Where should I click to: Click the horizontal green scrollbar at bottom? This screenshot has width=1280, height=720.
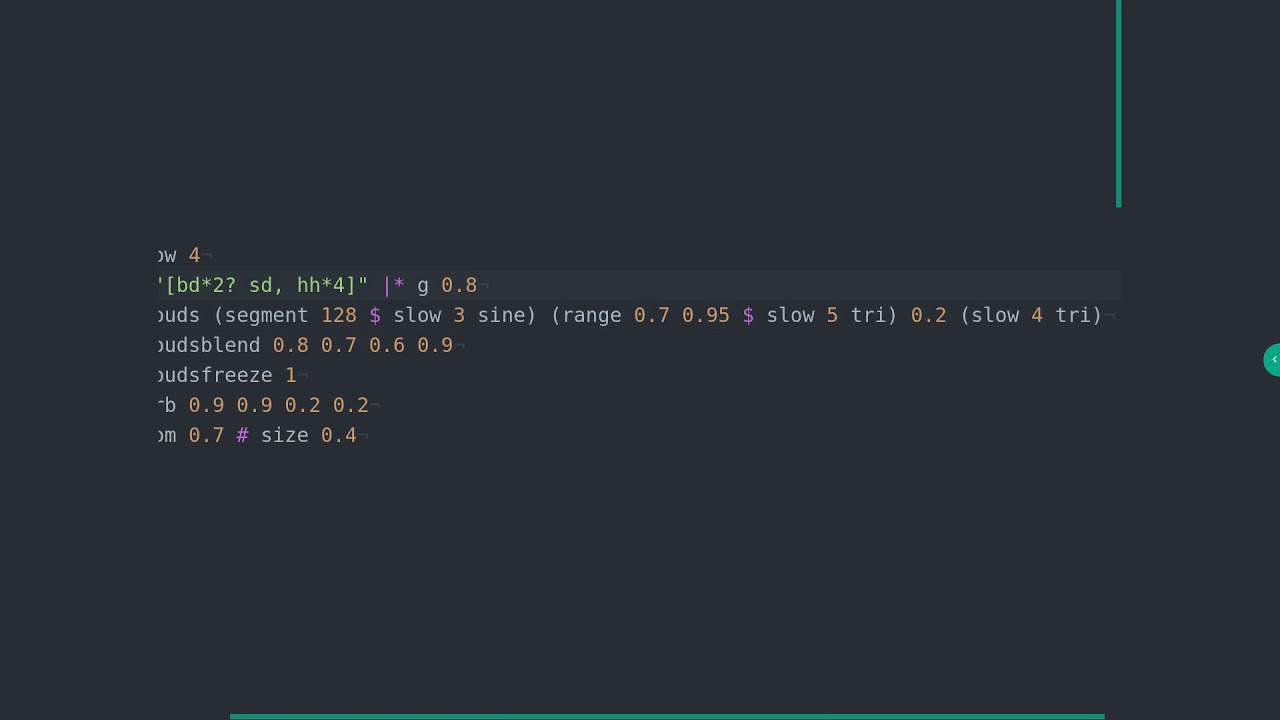(x=667, y=716)
